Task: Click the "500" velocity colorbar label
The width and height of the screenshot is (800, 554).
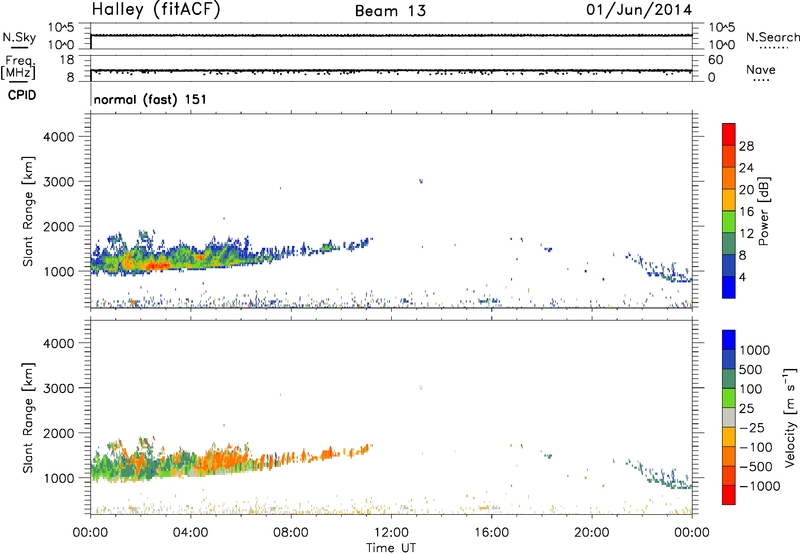Action: [x=753, y=369]
